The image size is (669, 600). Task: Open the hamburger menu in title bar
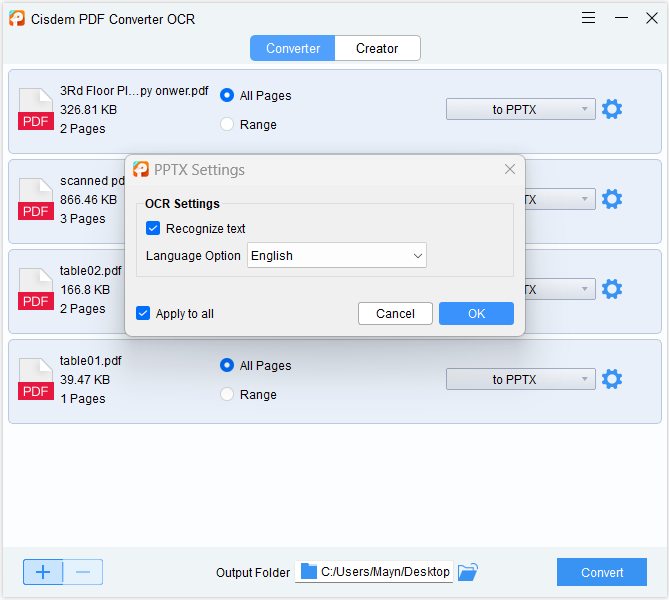(589, 18)
